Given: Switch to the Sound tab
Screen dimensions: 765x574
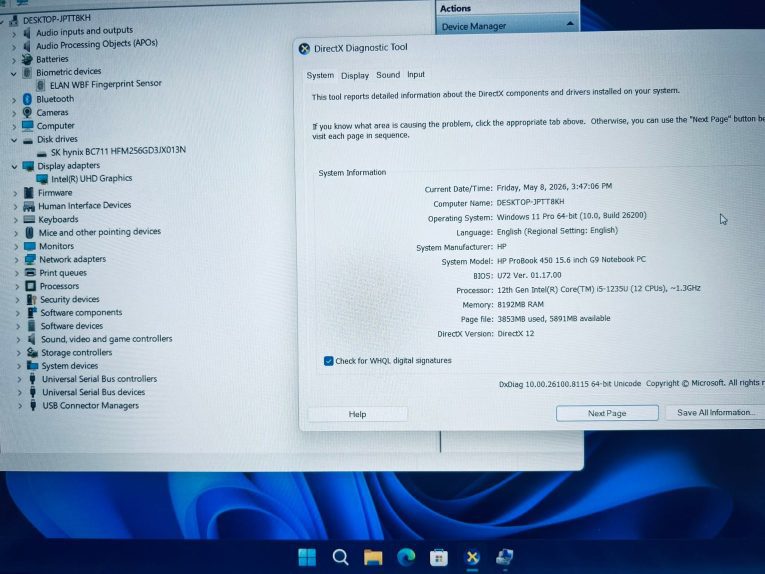Looking at the screenshot, I should tap(388, 75).
